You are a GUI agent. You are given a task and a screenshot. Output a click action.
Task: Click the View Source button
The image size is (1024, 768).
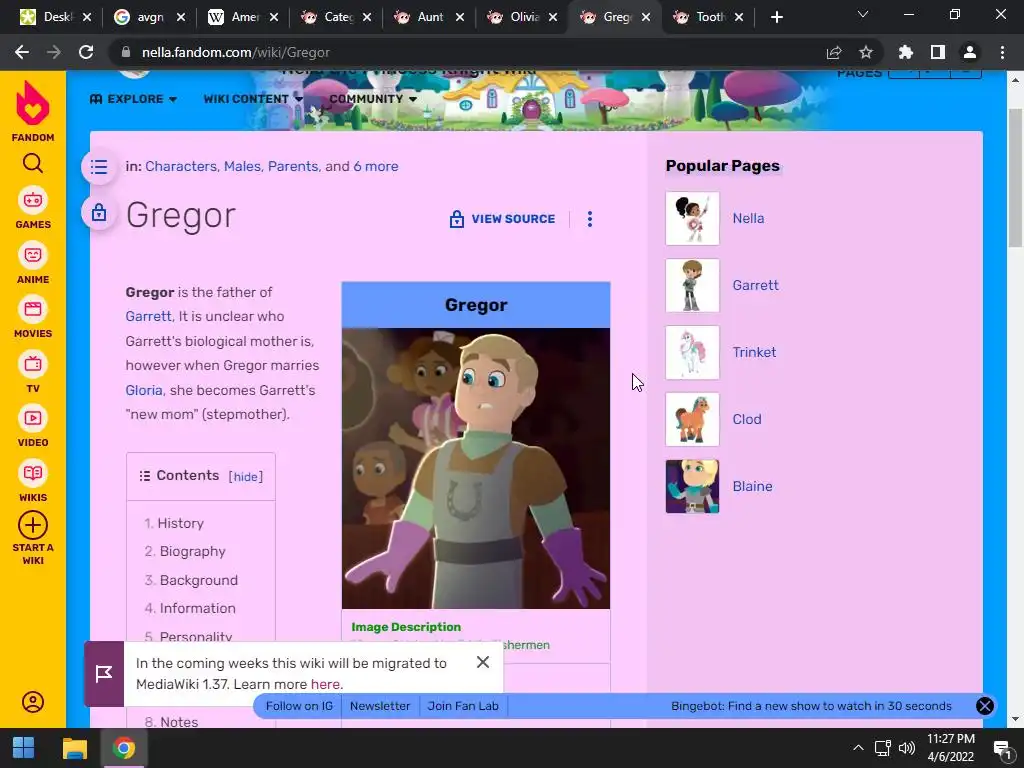tap(502, 219)
